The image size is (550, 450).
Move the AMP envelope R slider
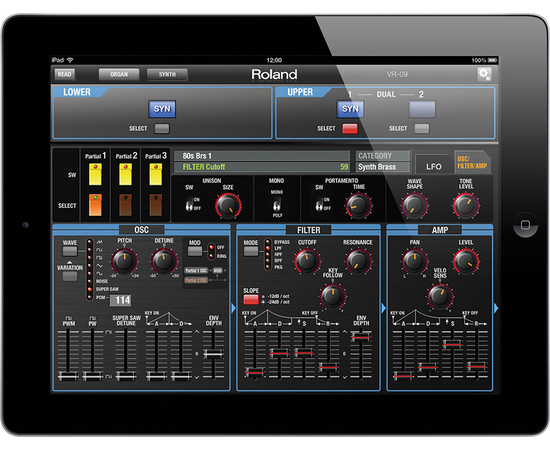(477, 366)
